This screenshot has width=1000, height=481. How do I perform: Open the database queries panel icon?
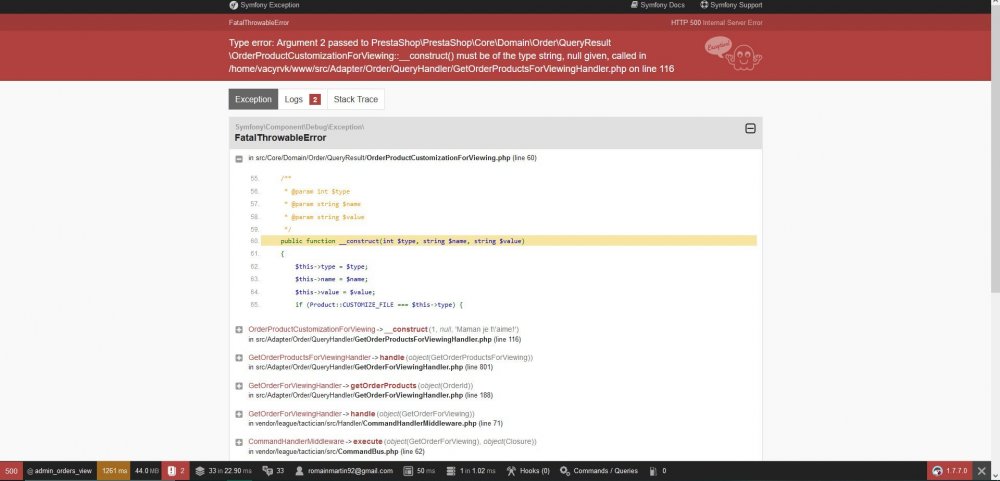[451, 471]
